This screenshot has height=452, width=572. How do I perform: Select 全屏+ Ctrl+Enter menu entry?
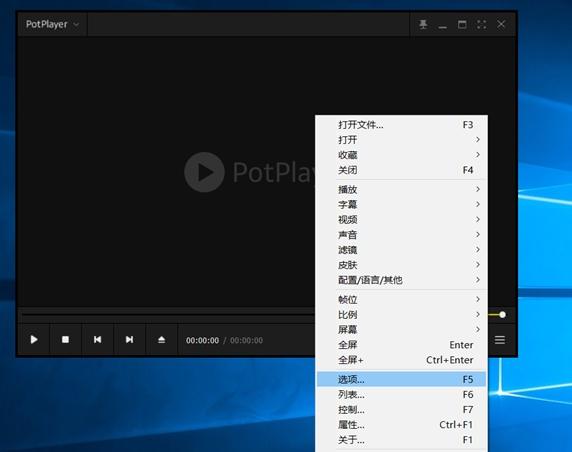click(x=401, y=360)
